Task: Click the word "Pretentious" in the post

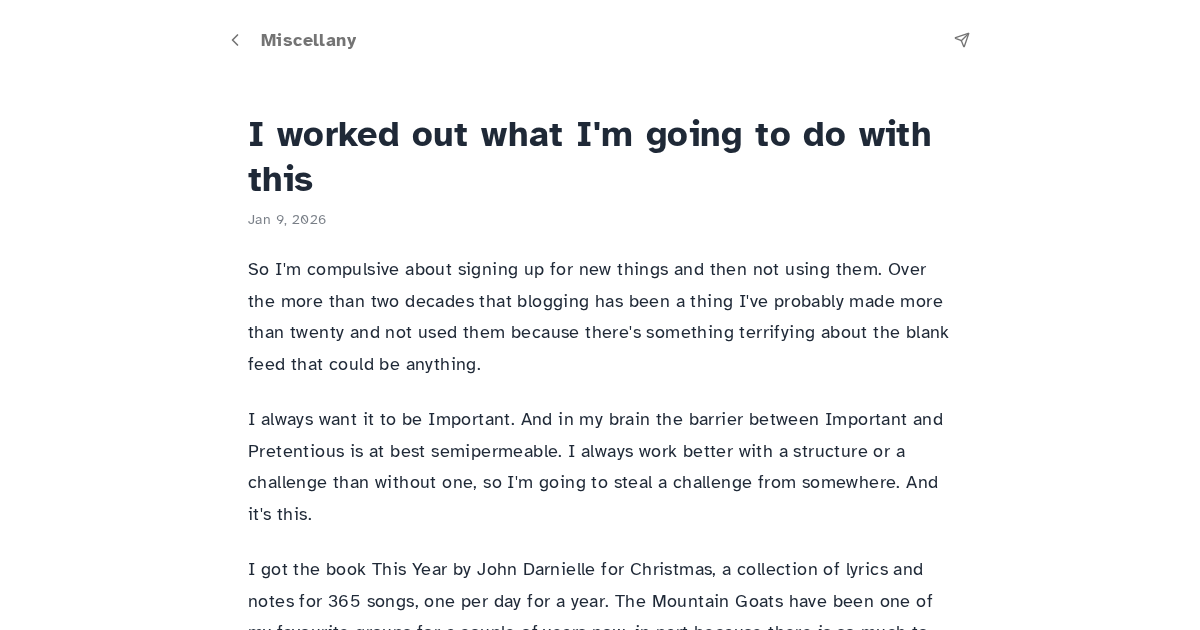Action: (297, 451)
